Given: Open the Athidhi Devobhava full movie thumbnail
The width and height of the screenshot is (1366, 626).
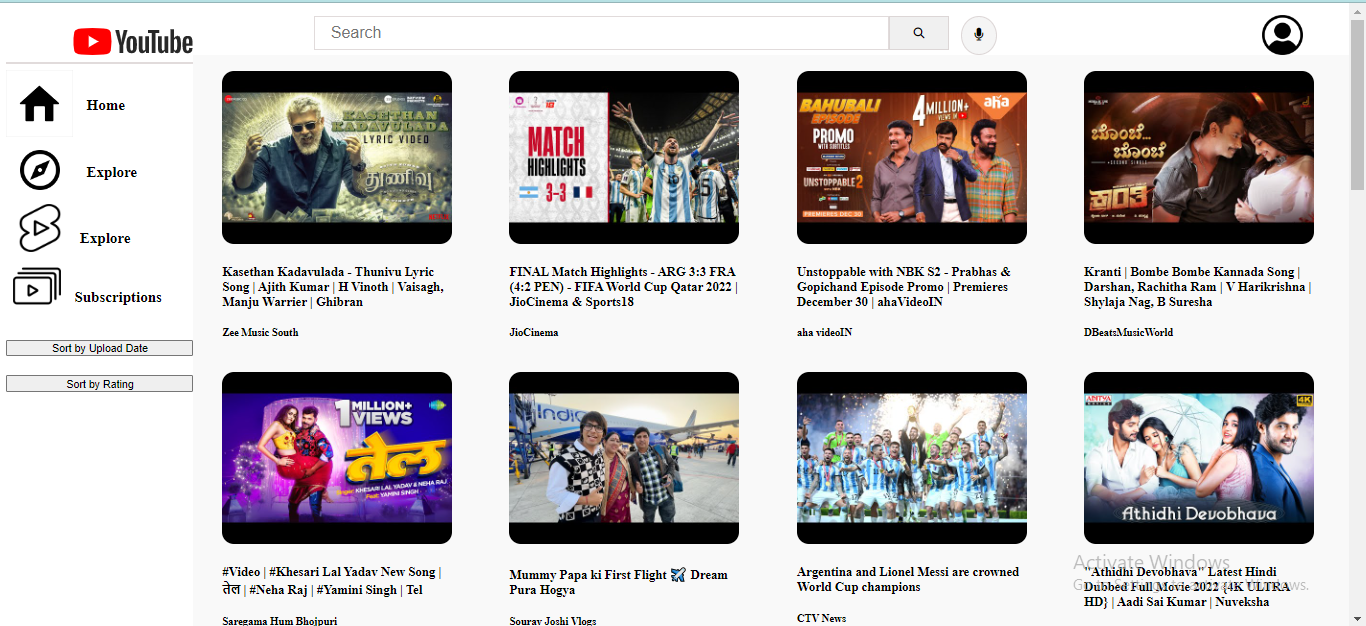Looking at the screenshot, I should pyautogui.click(x=1197, y=457).
